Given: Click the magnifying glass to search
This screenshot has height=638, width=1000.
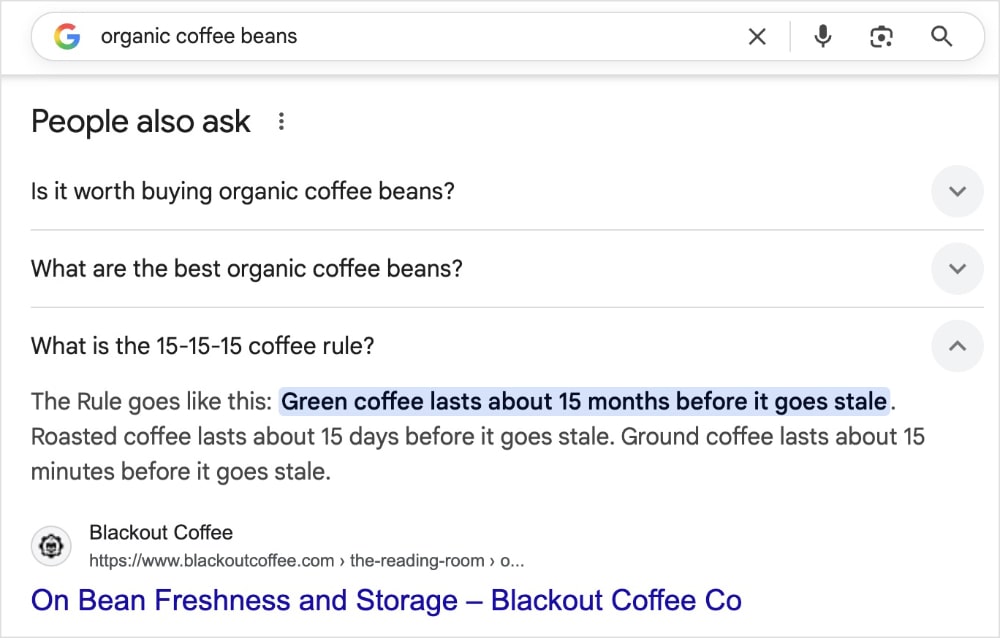Looking at the screenshot, I should click(941, 36).
